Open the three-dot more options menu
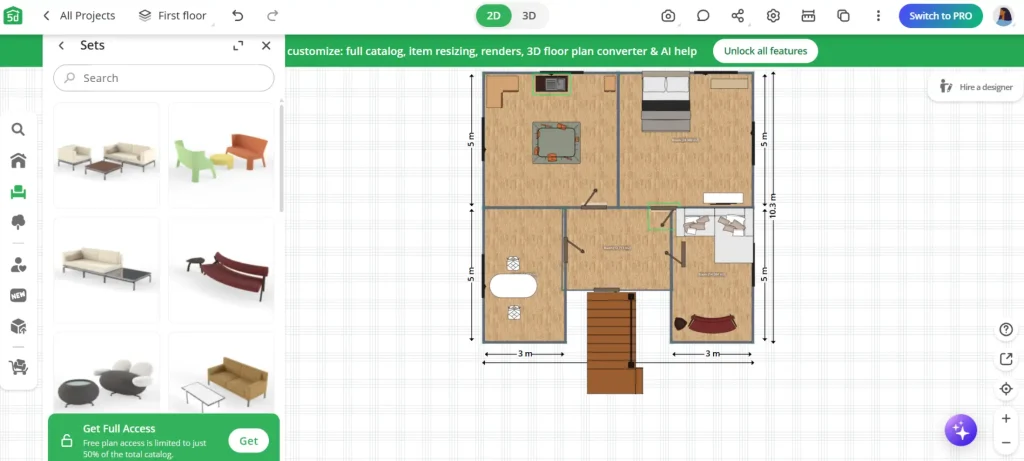This screenshot has height=461, width=1024. 878,16
